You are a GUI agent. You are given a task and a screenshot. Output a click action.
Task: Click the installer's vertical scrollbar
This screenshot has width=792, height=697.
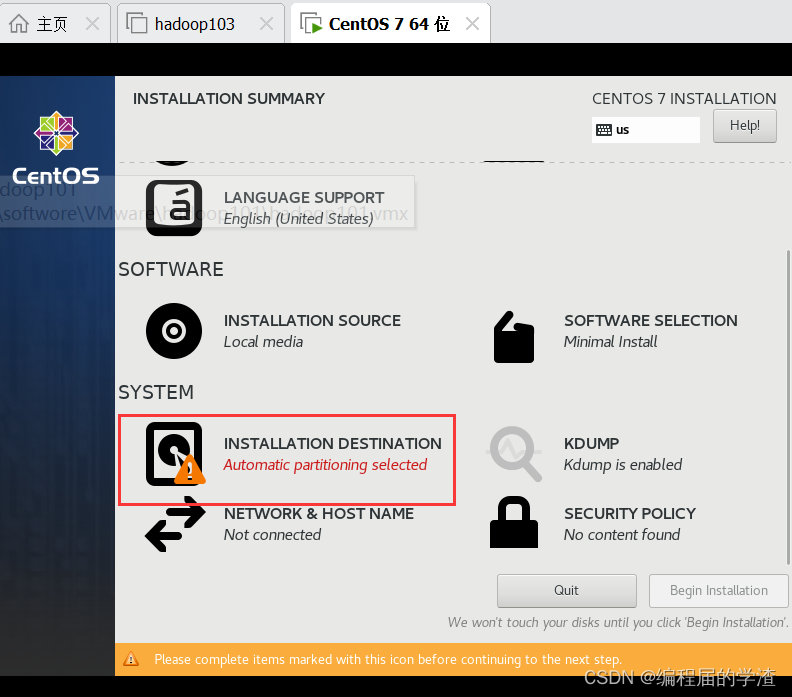click(788, 407)
